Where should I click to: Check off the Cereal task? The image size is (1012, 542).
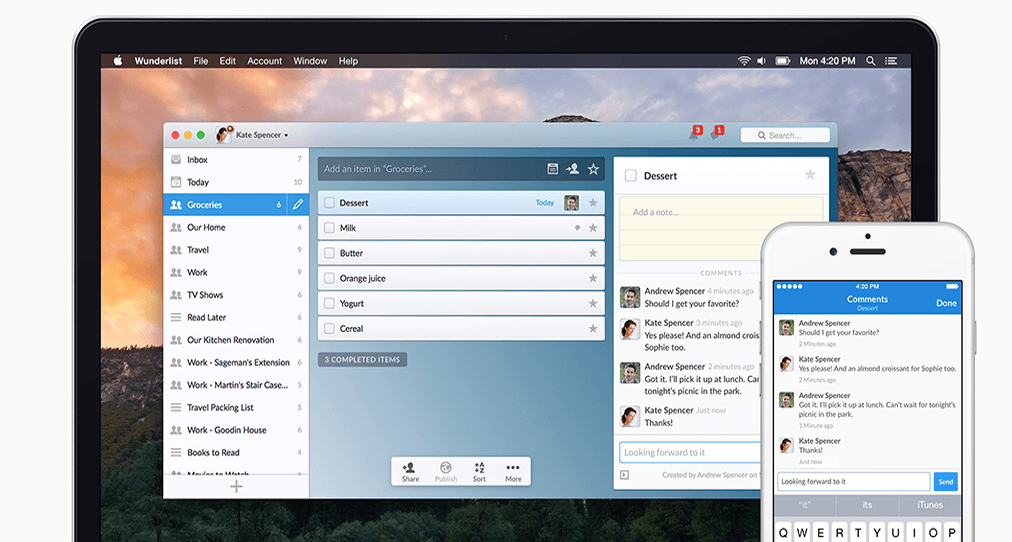point(329,328)
